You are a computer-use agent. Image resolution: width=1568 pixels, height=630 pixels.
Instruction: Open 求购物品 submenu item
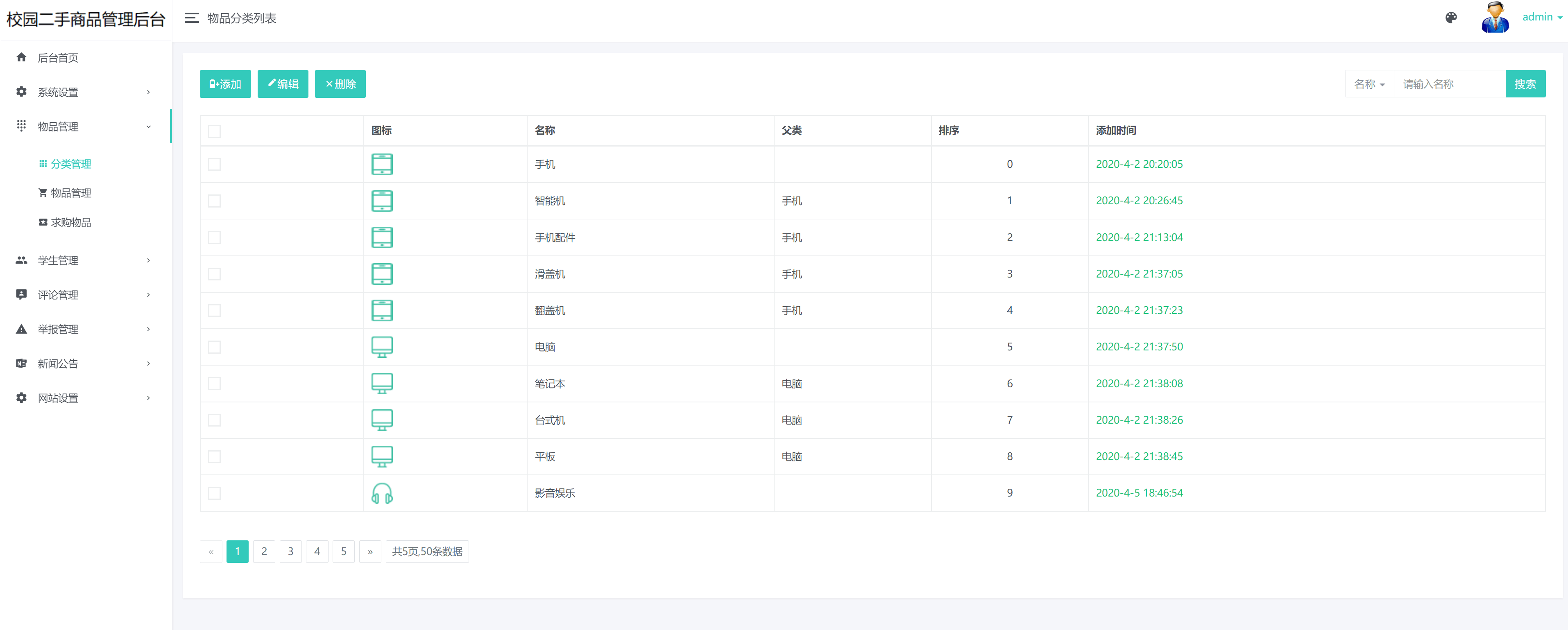70,222
